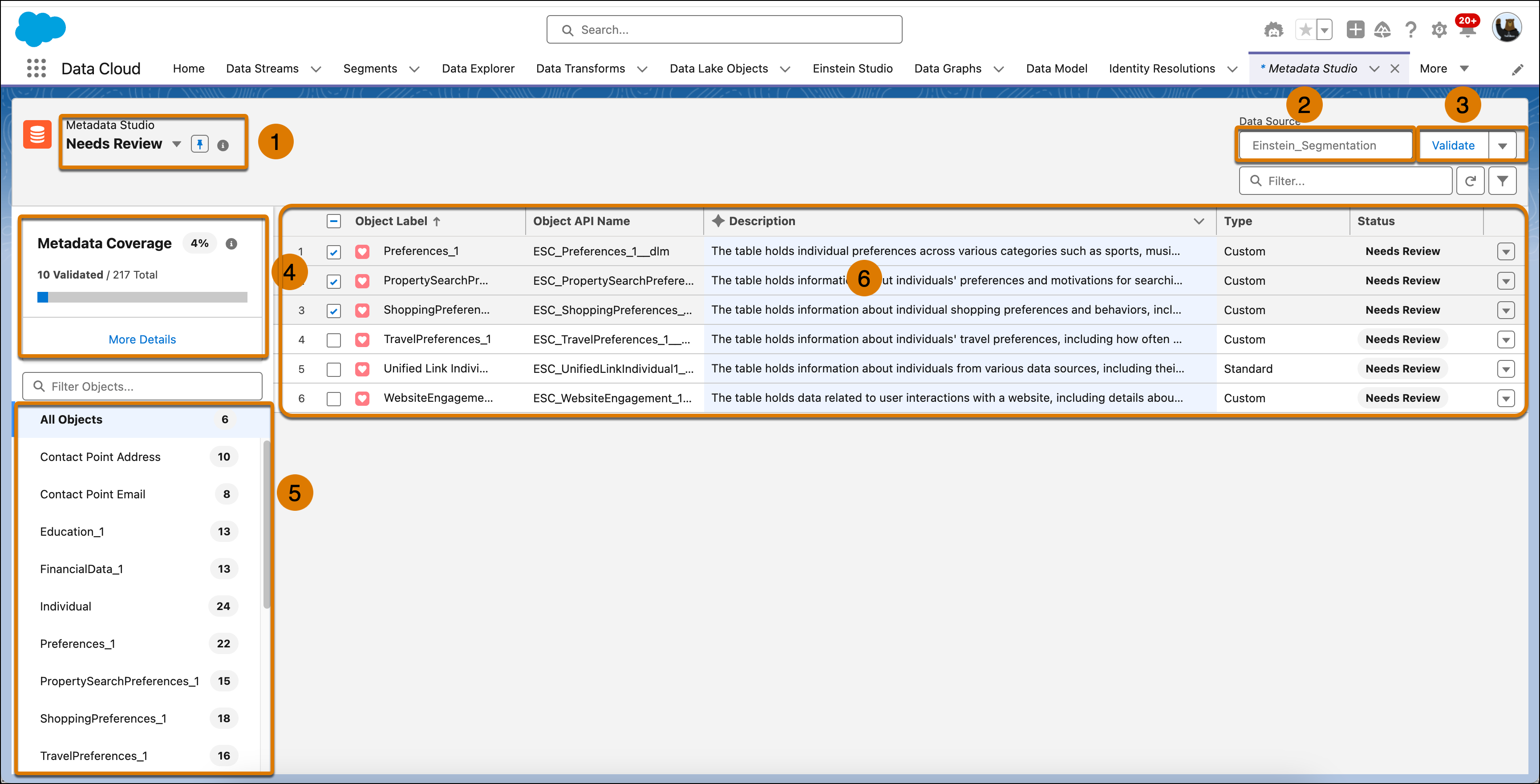Screen dimensions: 1540x784
Task: Click the global create plus icon
Action: click(x=1355, y=30)
